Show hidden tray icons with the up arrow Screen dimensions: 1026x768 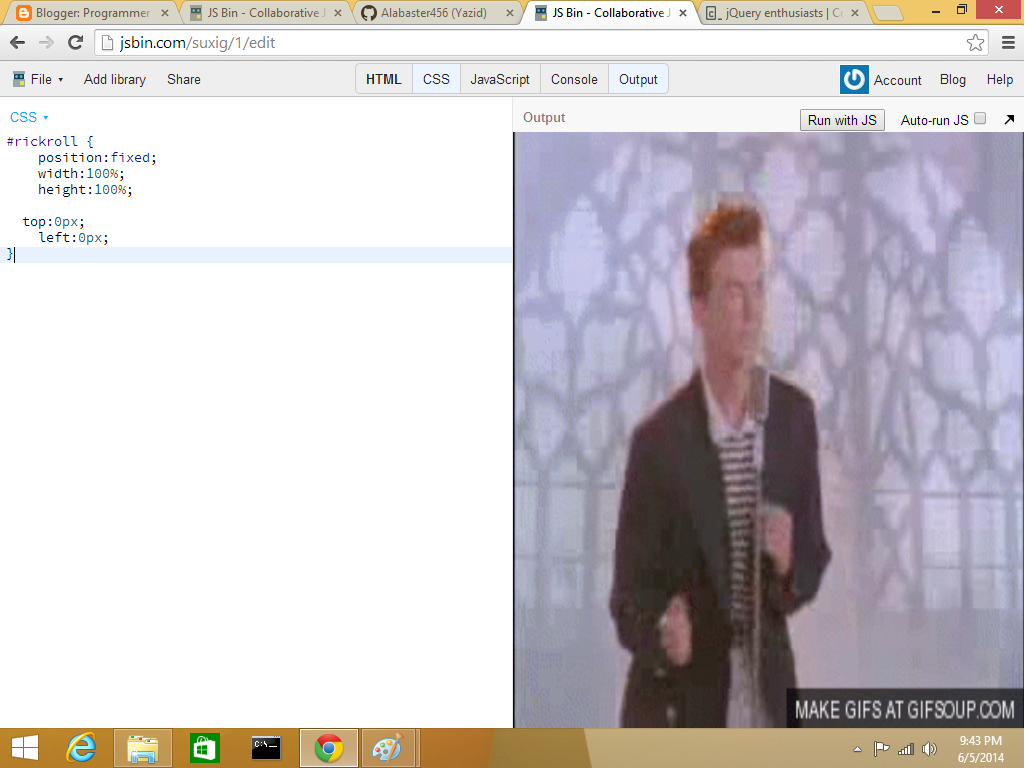point(857,750)
